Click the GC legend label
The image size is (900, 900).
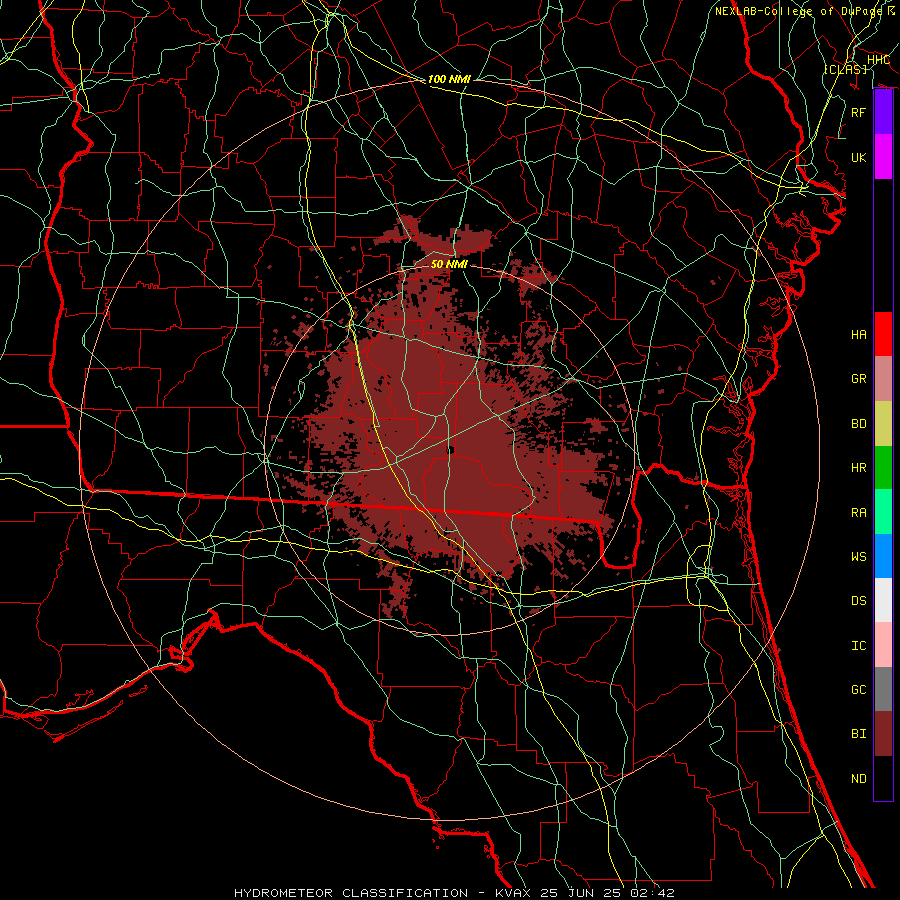tap(859, 690)
